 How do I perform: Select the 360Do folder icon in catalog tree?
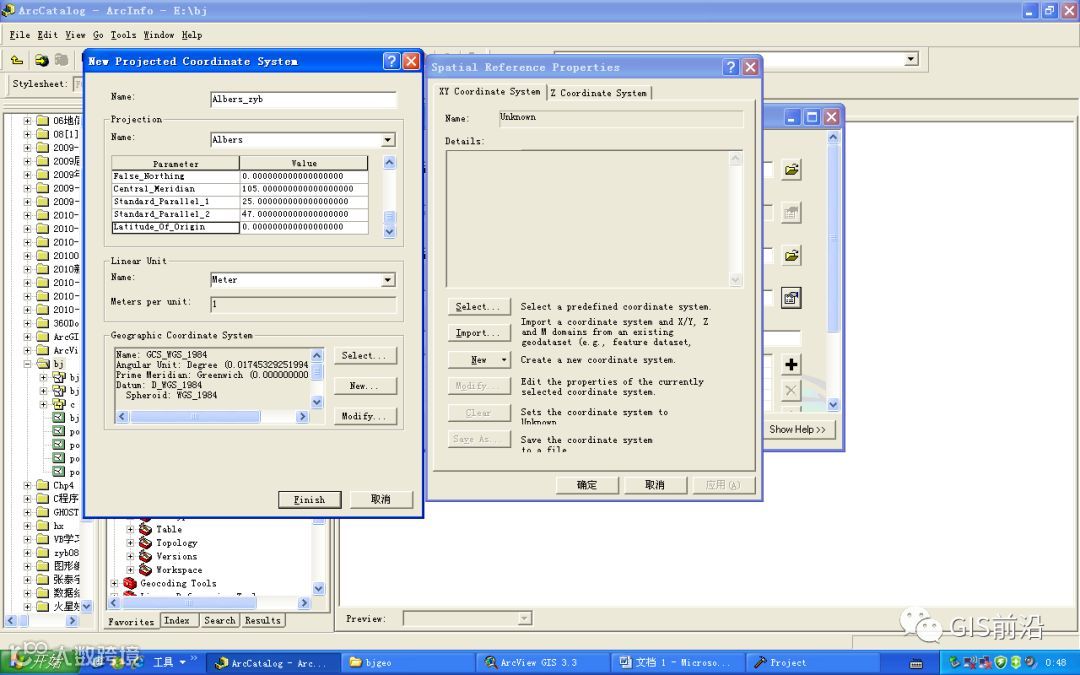click(43, 323)
